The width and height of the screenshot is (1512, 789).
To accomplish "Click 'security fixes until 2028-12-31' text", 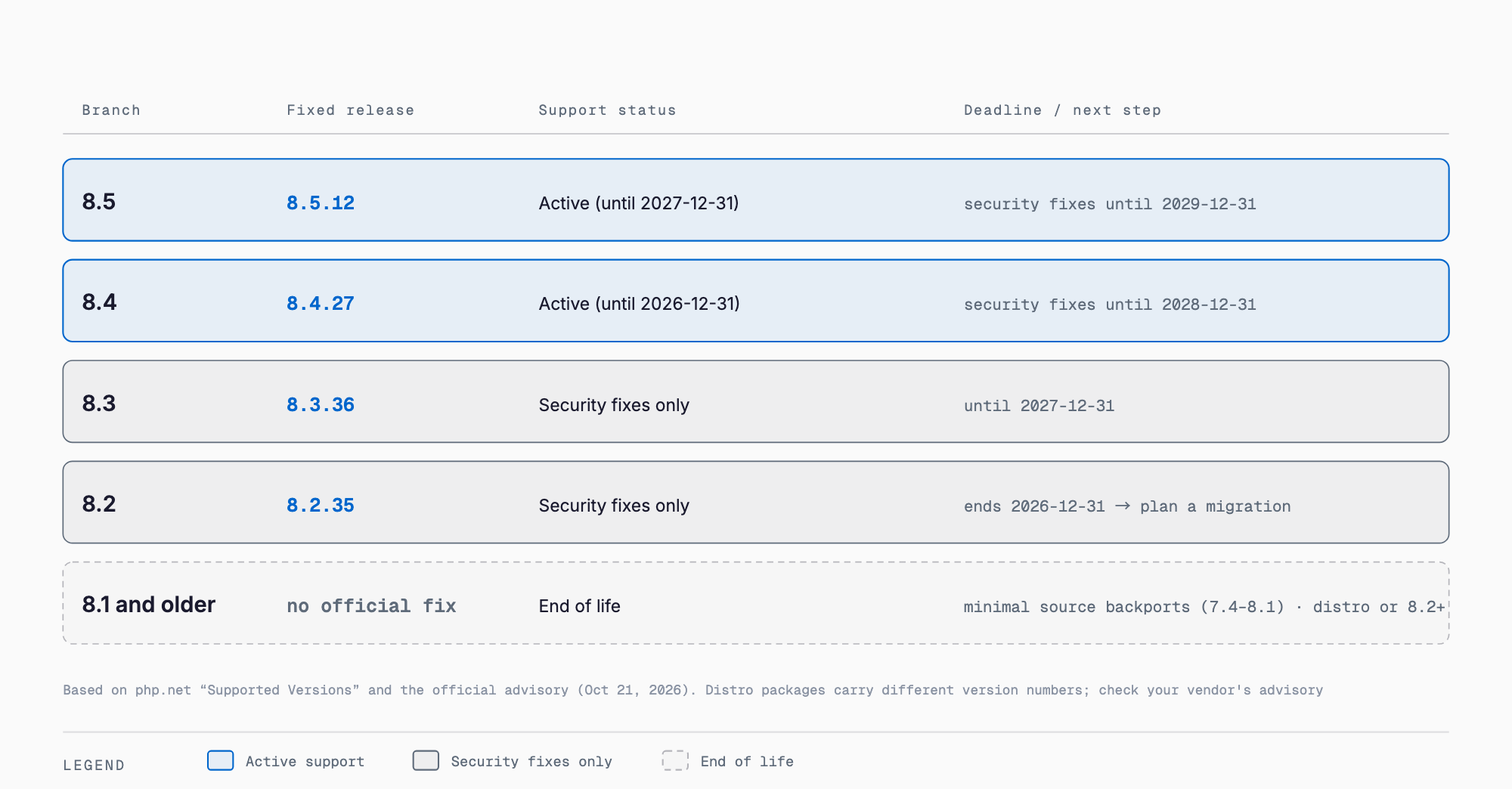I will [x=1110, y=305].
